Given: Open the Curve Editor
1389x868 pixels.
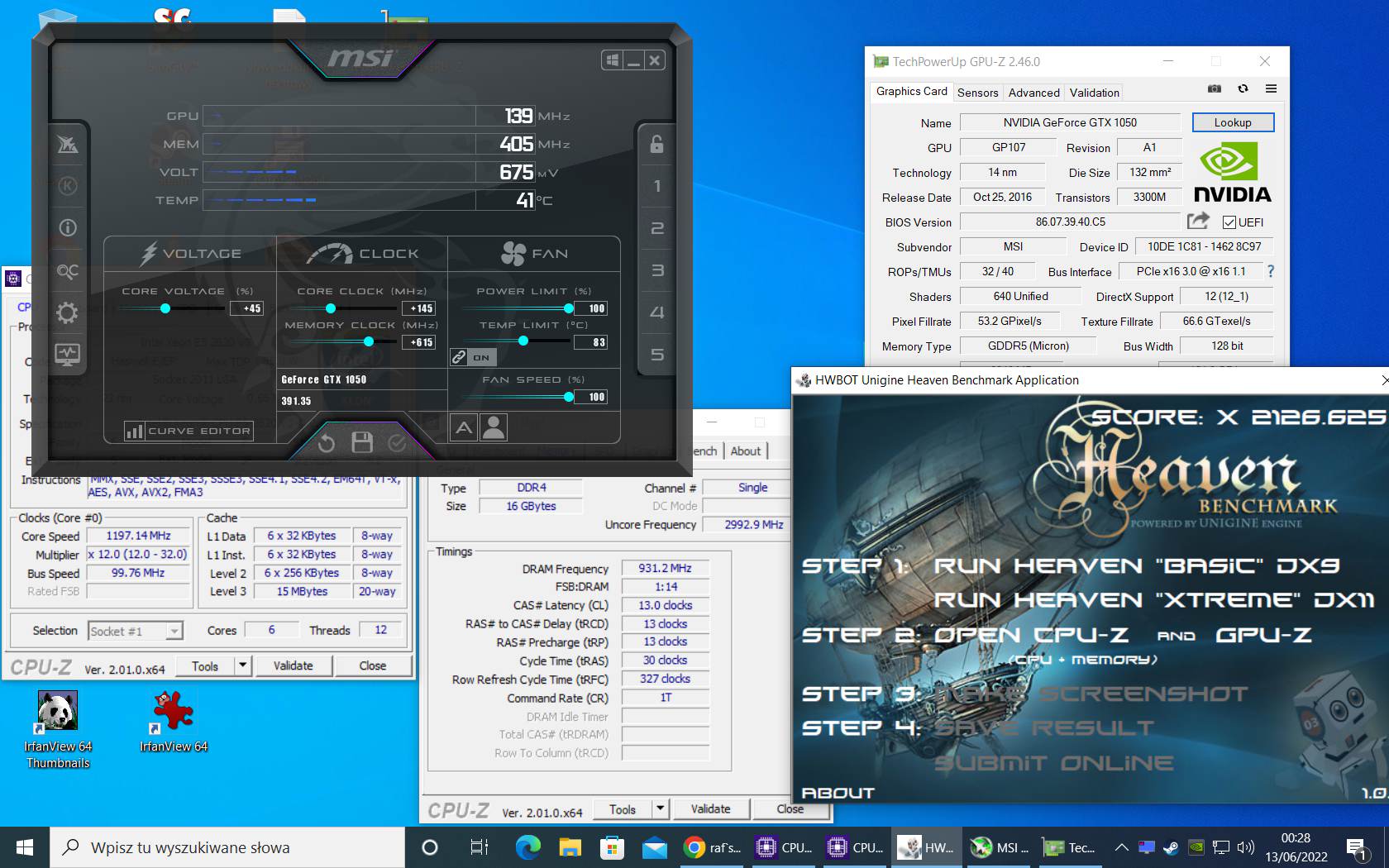Looking at the screenshot, I should pos(189,431).
